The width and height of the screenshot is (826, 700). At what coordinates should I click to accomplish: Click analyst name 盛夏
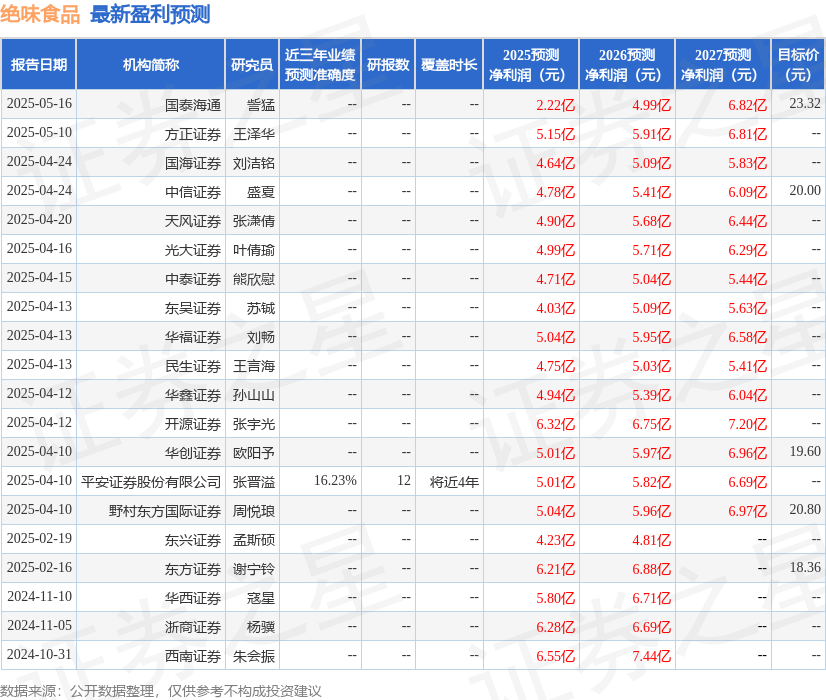point(261,192)
